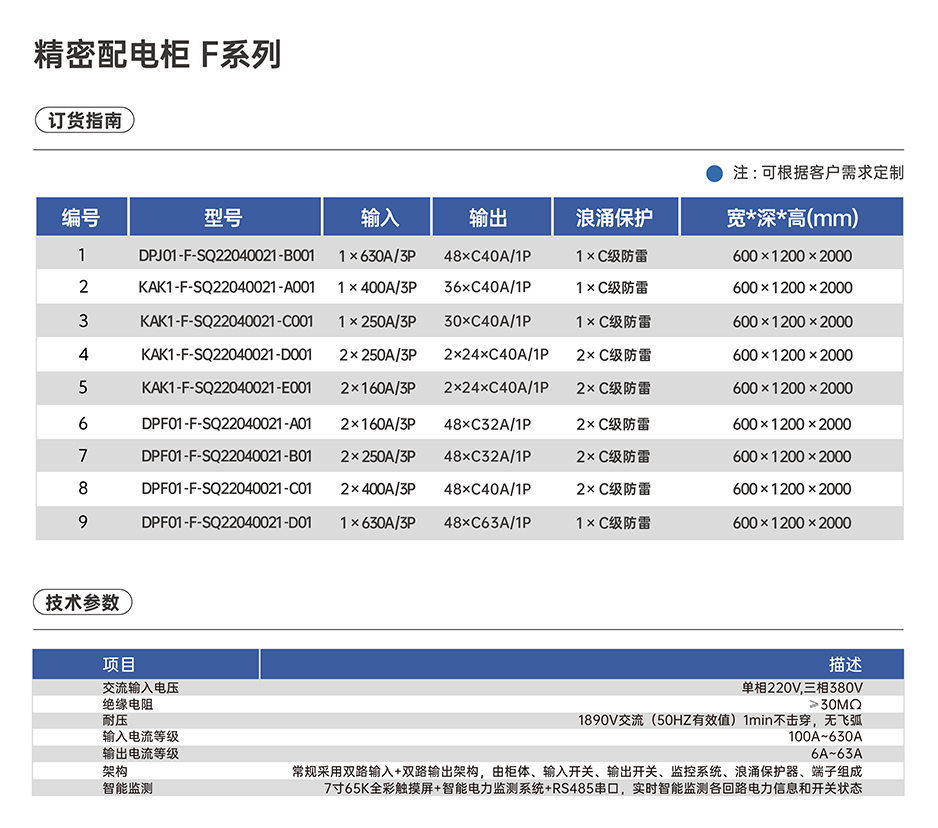
Task: Click 600×1200×2000 in row 9
Action: pyautogui.click(x=792, y=523)
